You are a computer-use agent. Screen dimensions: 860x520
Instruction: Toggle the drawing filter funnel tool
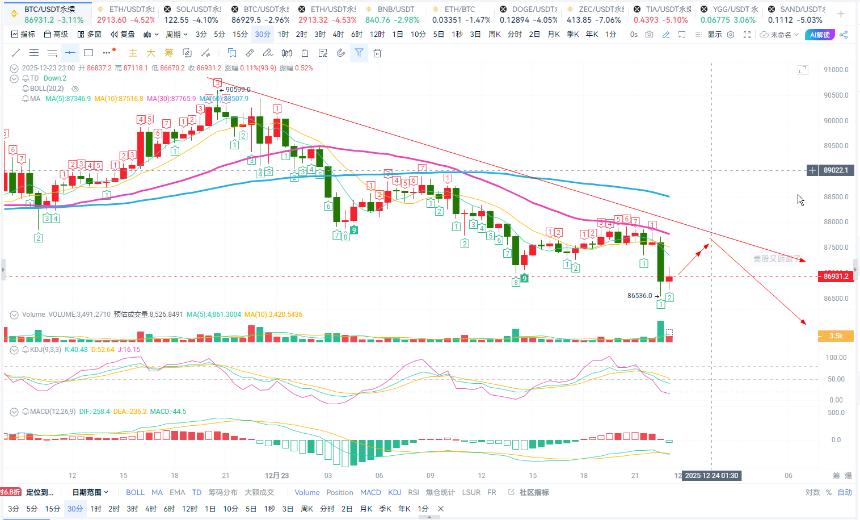[x=359, y=53]
